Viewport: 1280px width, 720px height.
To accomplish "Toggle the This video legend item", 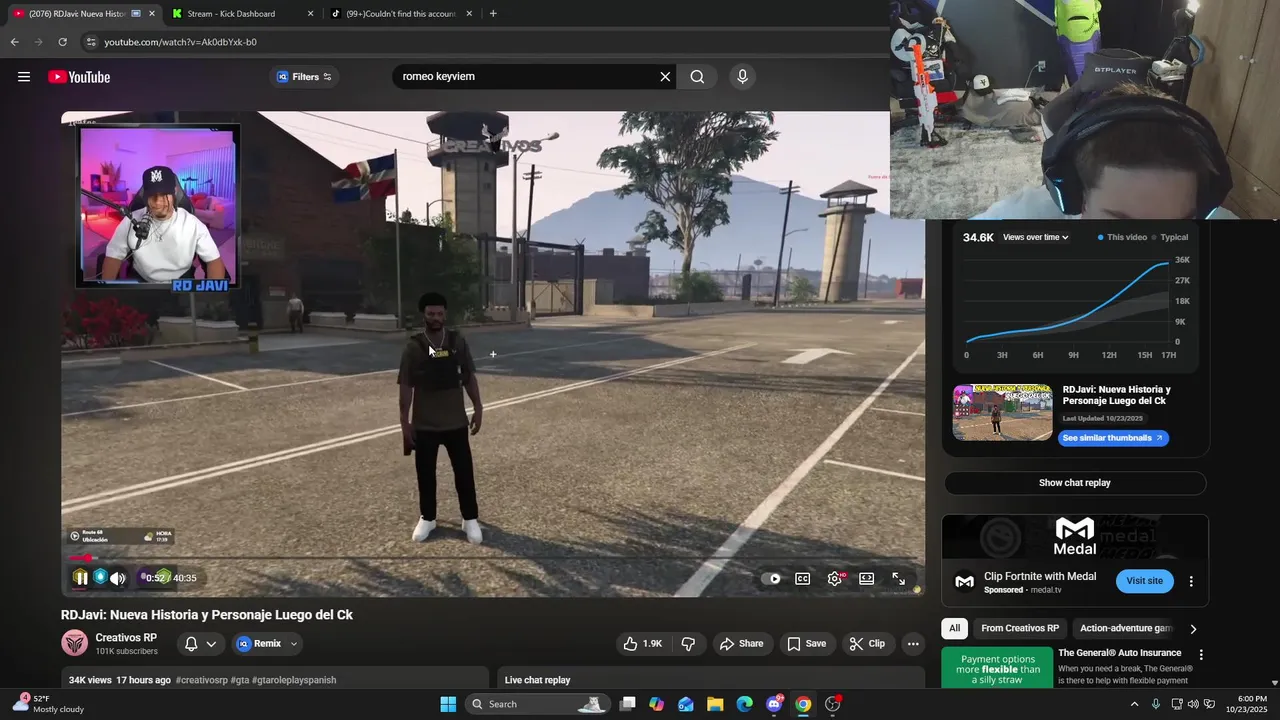I will 1122,238.
